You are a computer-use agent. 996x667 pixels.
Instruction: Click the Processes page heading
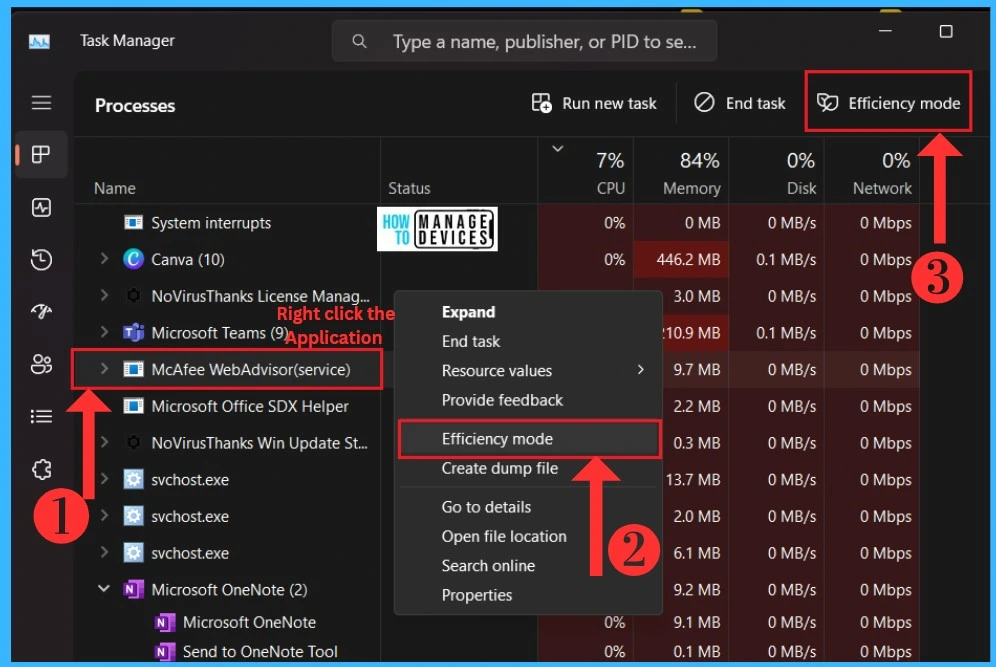click(x=135, y=105)
